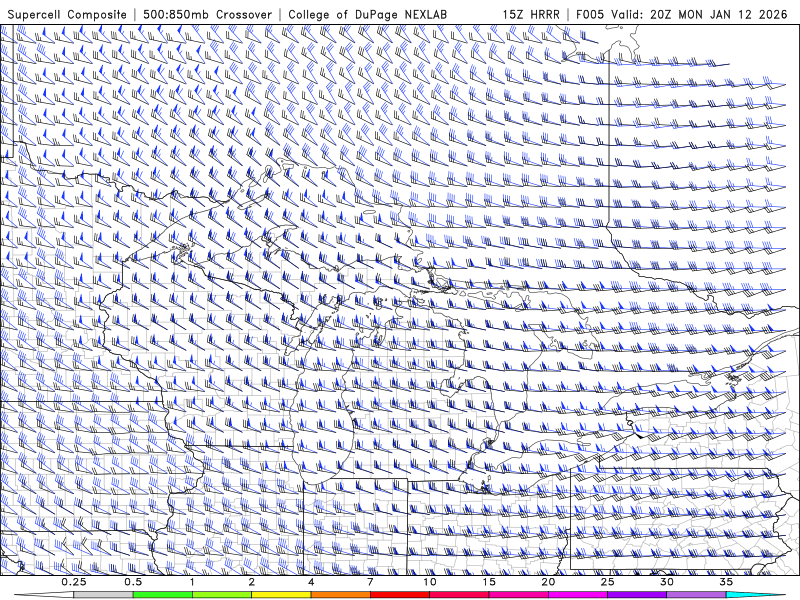Select the crimson swatch between 10 and 15
This screenshot has width=800, height=600.
click(459, 595)
